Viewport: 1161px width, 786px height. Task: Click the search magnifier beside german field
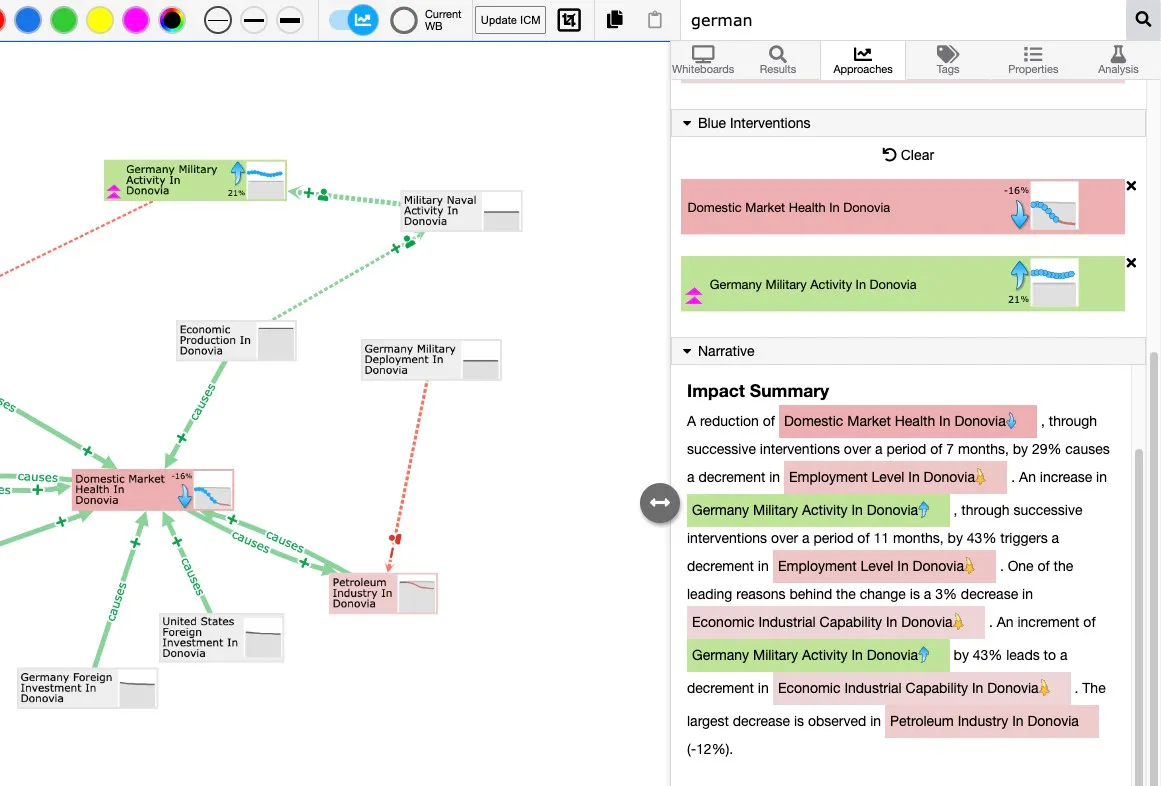click(1143, 20)
